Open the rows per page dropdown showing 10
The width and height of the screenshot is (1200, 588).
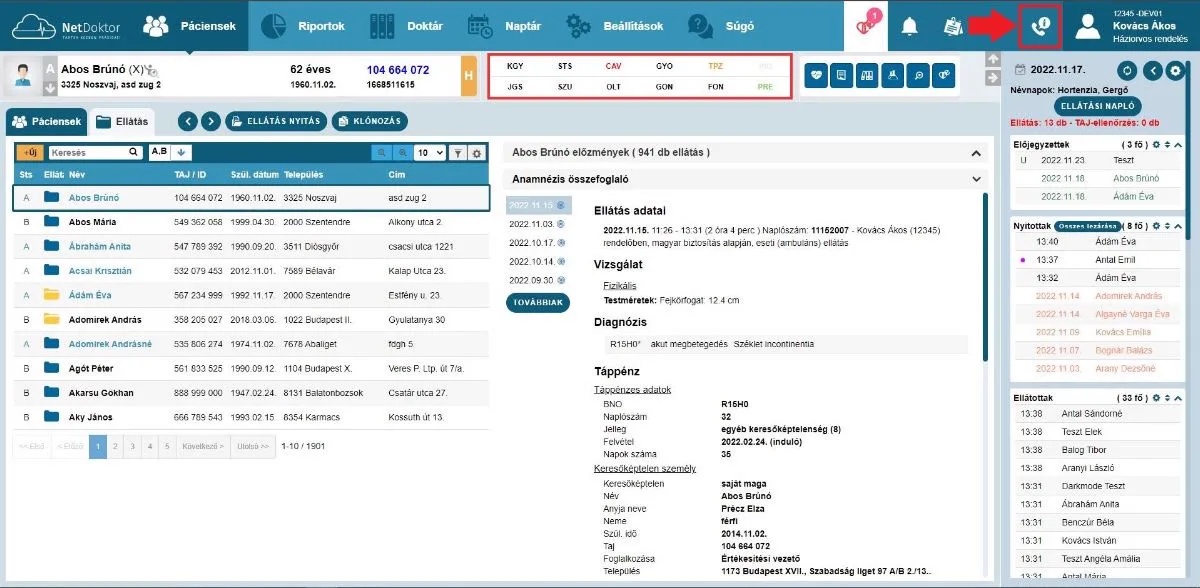(x=429, y=153)
